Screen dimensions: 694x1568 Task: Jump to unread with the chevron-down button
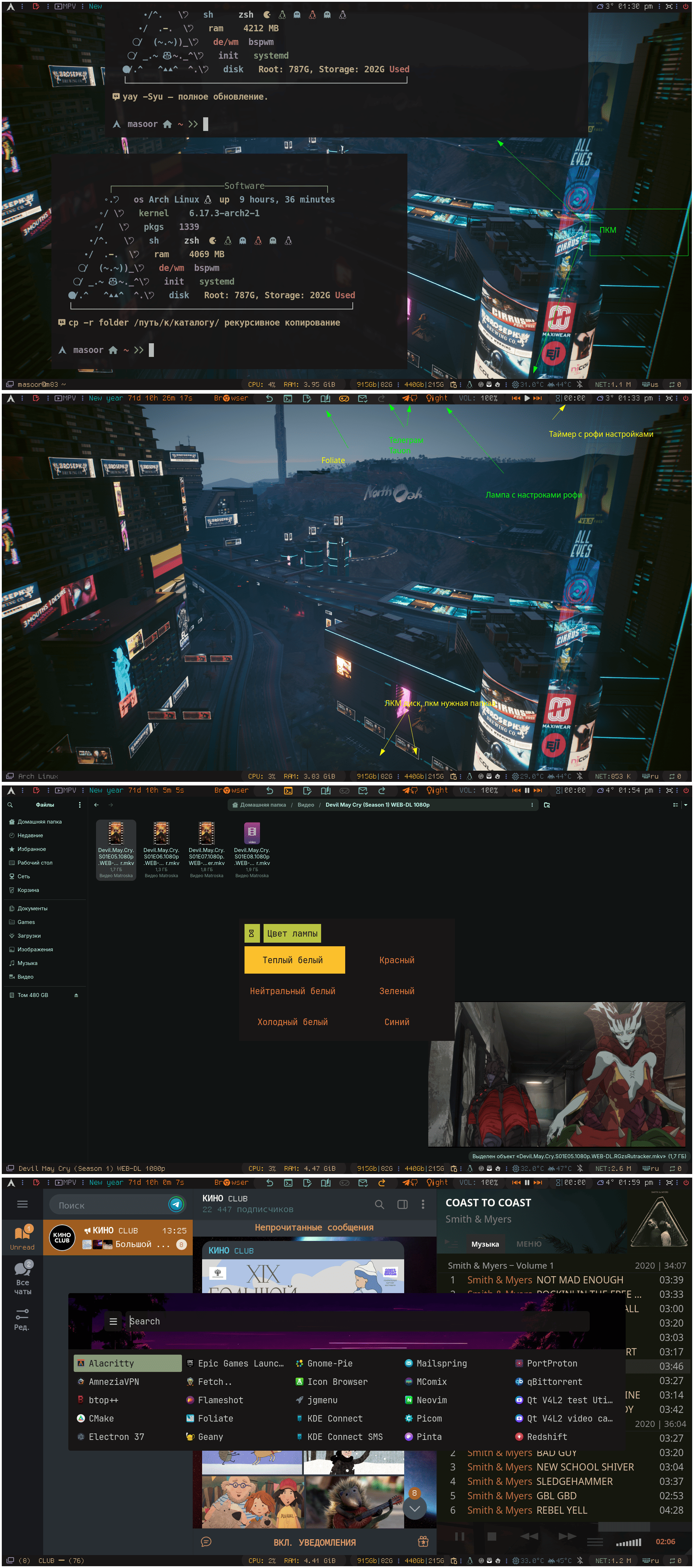click(x=414, y=1508)
